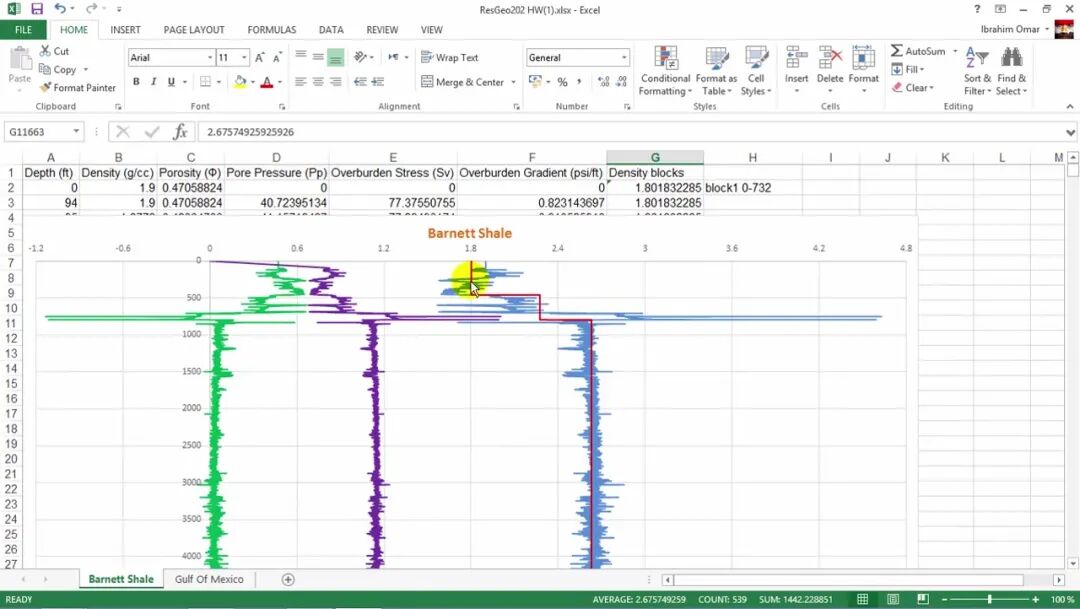This screenshot has width=1080, height=609.
Task: Open Sort & Filter options
Action: pos(977,72)
